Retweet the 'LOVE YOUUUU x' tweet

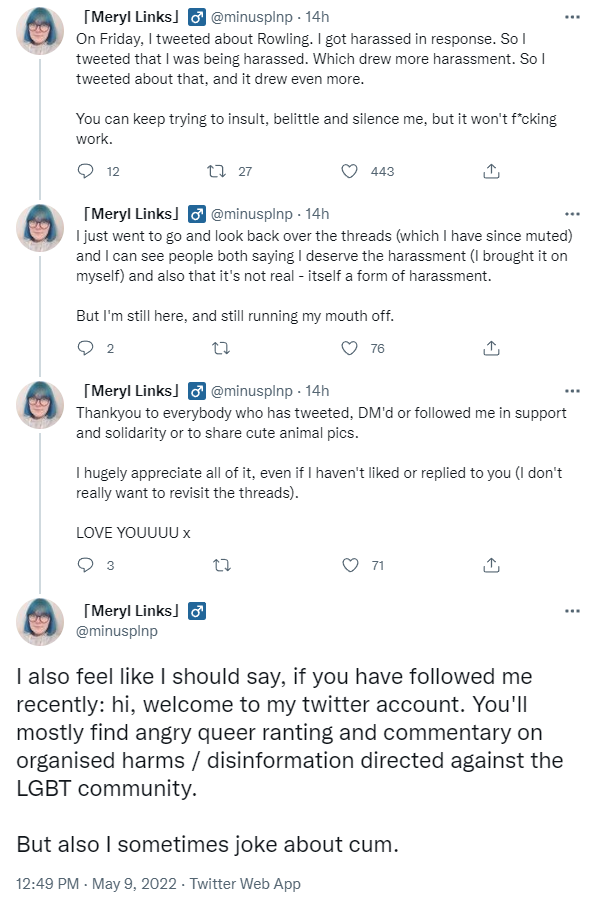[222, 565]
